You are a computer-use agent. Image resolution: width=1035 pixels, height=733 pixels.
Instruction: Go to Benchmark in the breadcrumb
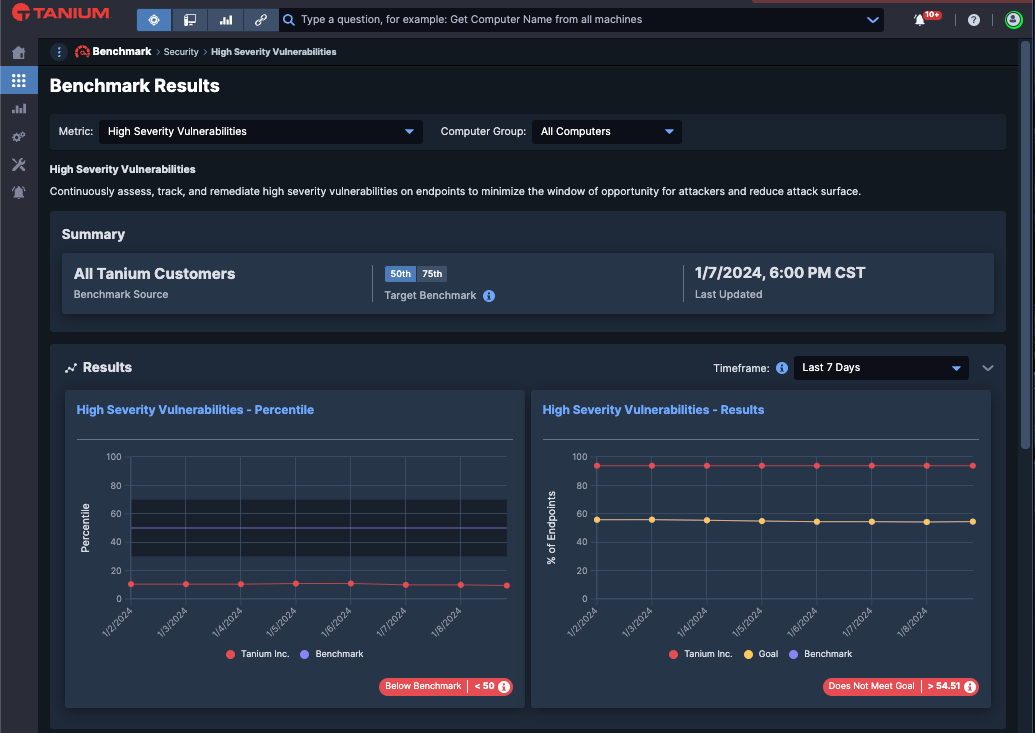coord(121,52)
